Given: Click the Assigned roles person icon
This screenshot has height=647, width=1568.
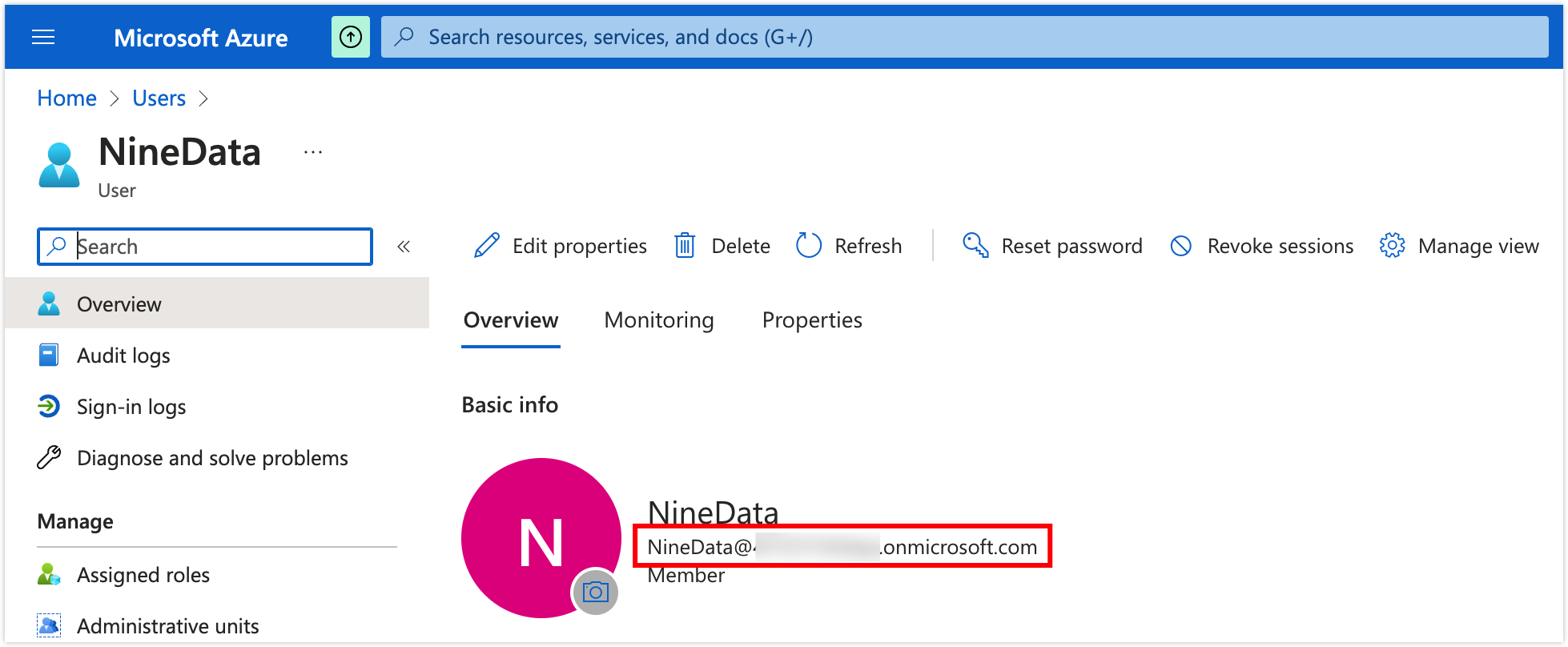Looking at the screenshot, I should (49, 574).
